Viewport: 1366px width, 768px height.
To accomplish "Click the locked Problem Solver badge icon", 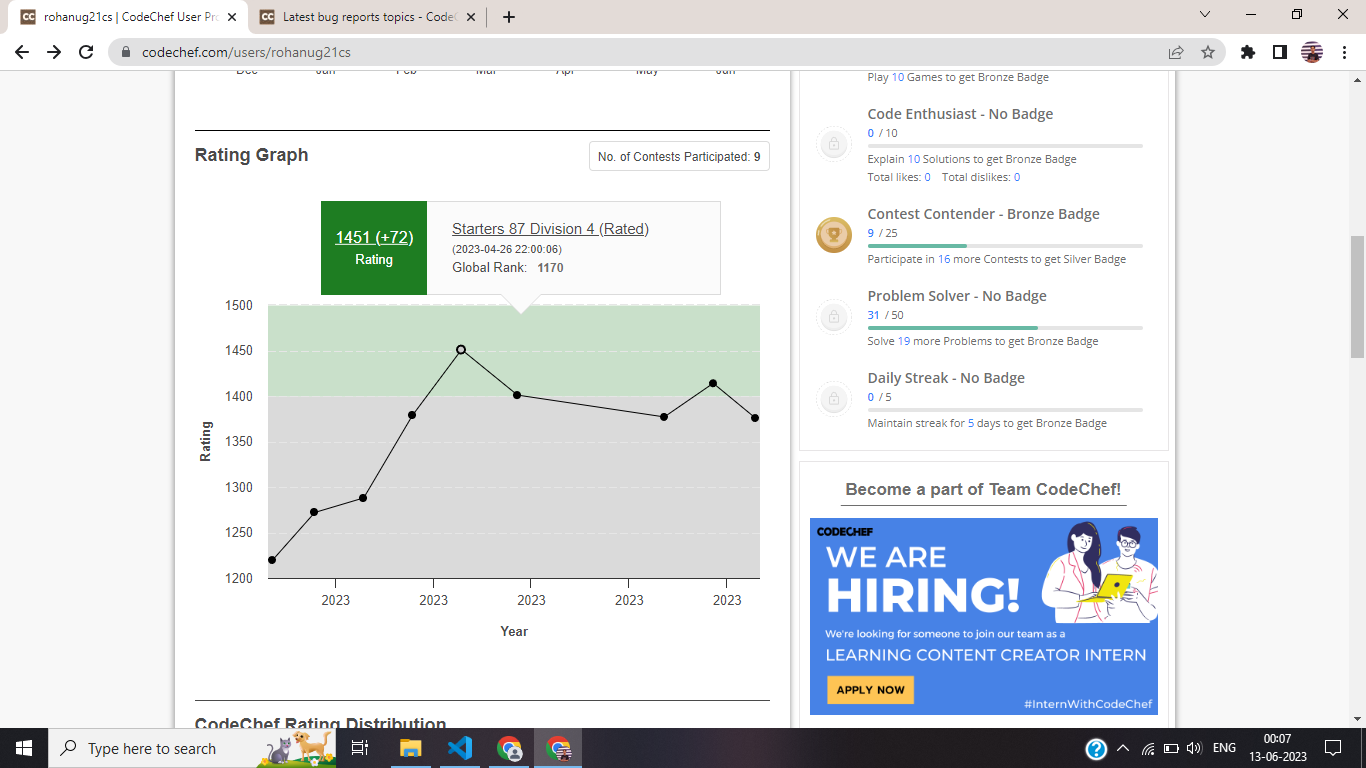I will tap(833, 317).
